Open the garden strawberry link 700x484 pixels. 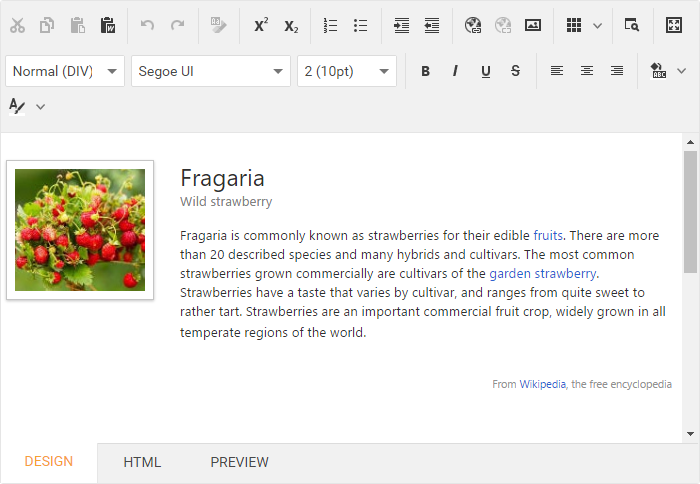click(542, 273)
